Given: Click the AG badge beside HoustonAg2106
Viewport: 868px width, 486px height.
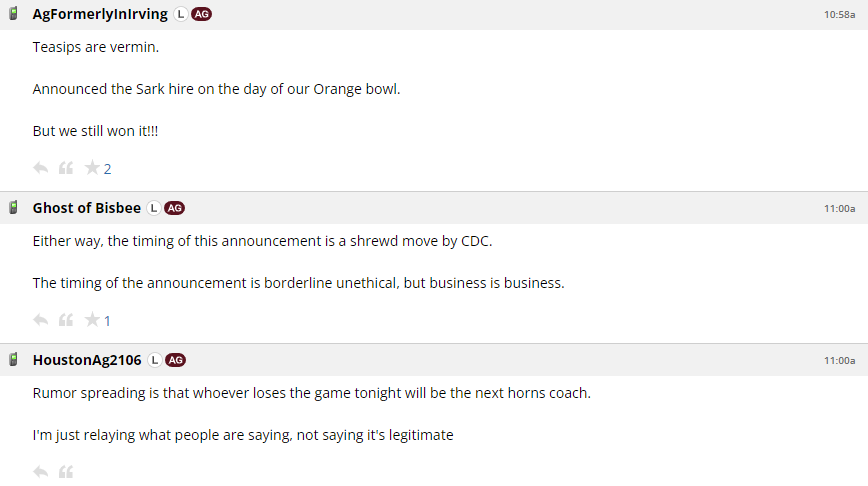Looking at the screenshot, I should (x=176, y=360).
